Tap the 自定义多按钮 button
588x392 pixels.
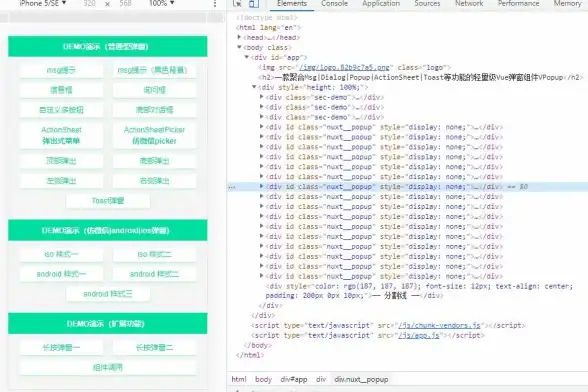61,110
